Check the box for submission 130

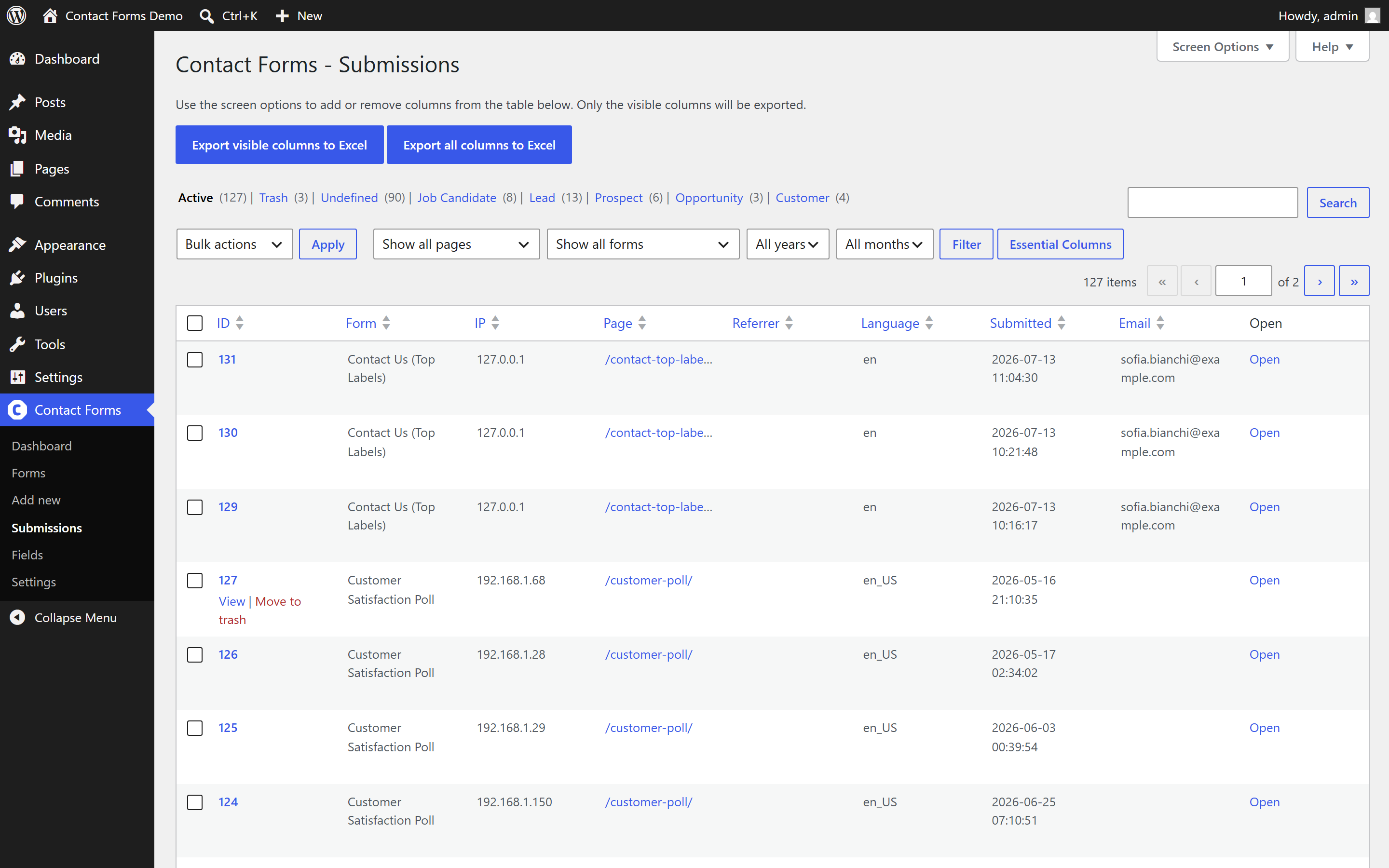(x=195, y=433)
